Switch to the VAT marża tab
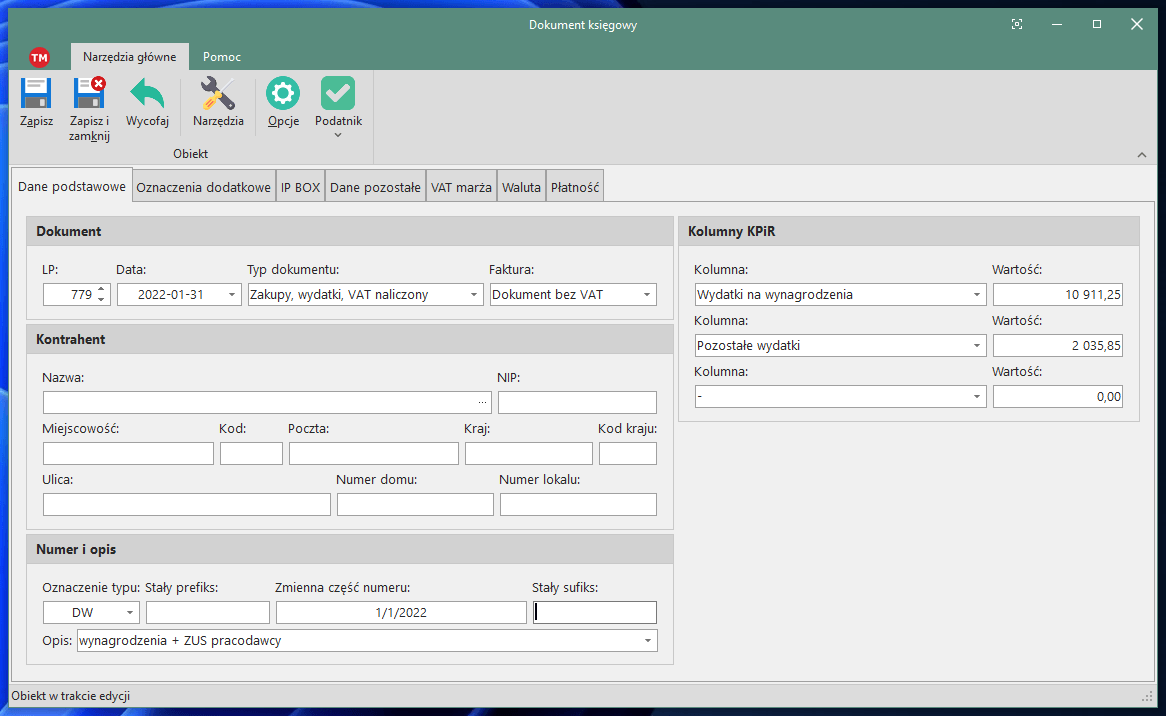The width and height of the screenshot is (1166, 716). (x=461, y=187)
